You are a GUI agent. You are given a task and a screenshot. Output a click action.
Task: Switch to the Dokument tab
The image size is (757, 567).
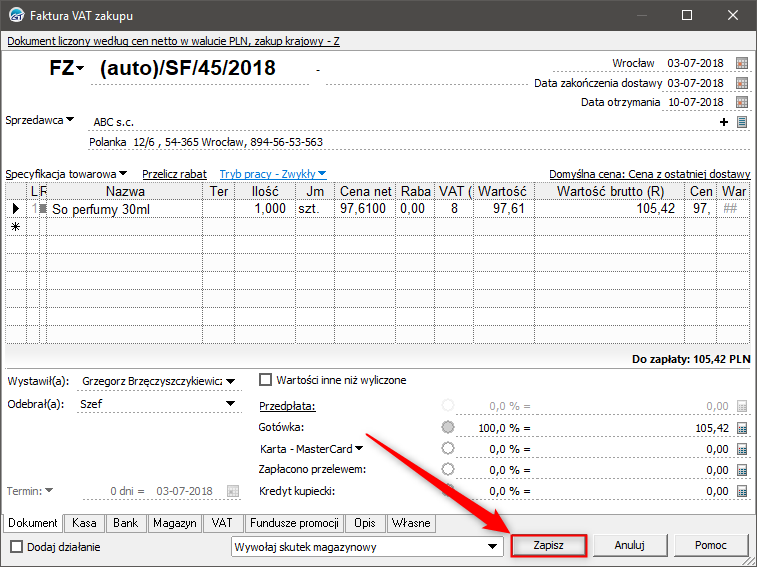(x=33, y=523)
